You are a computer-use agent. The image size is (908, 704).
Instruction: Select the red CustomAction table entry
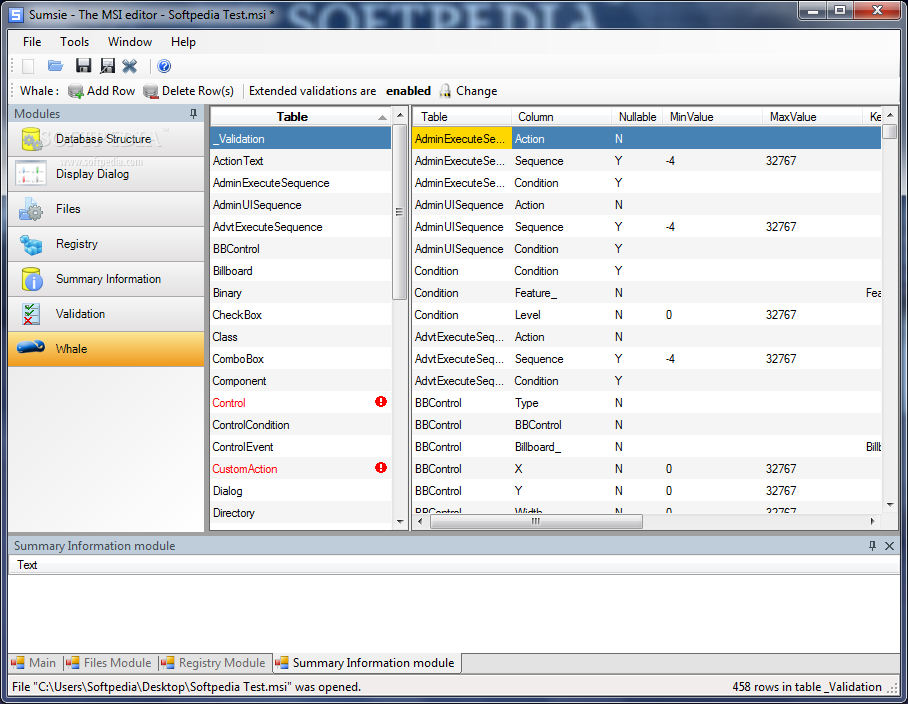pyautogui.click(x=301, y=469)
